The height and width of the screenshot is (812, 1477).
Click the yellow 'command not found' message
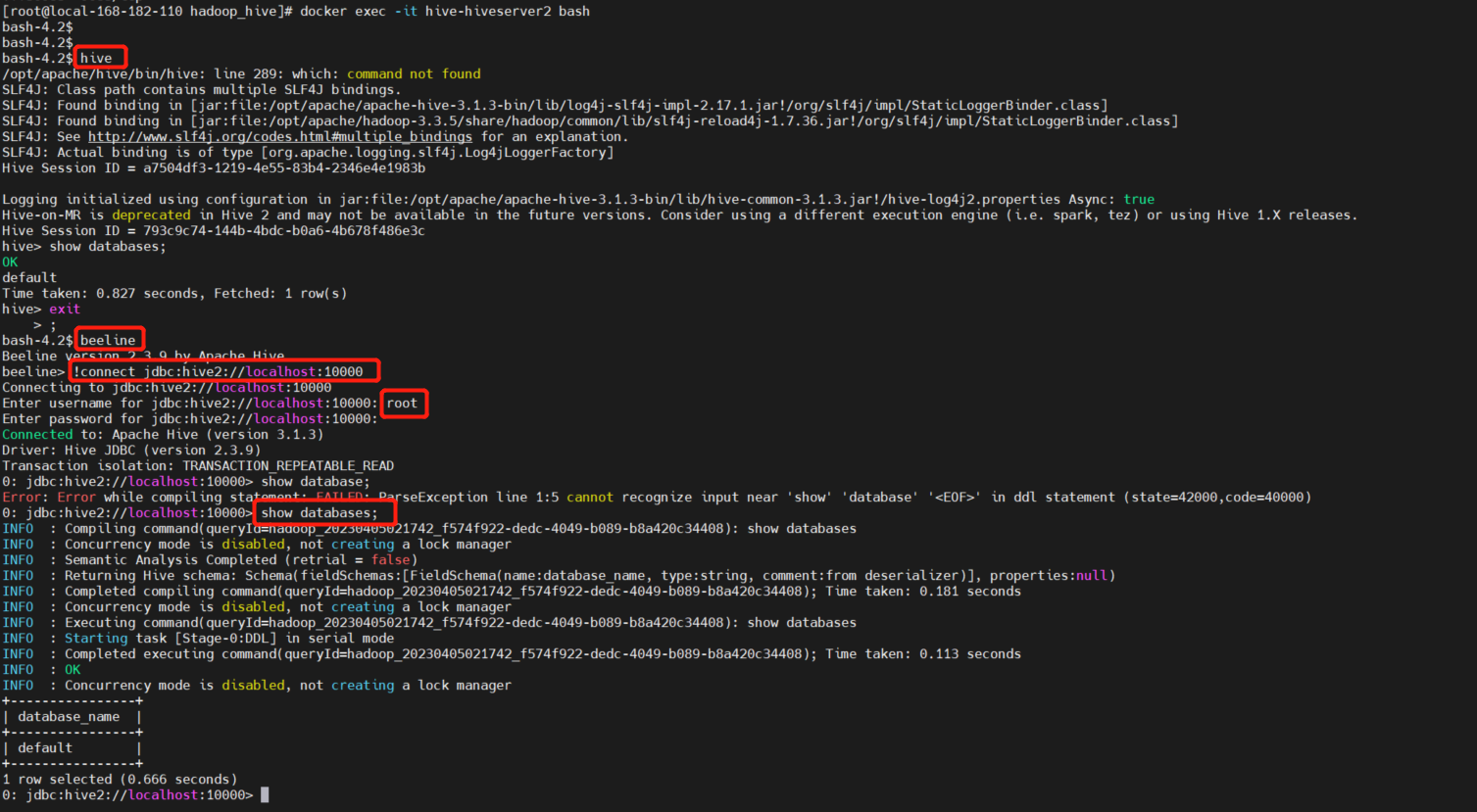point(414,74)
